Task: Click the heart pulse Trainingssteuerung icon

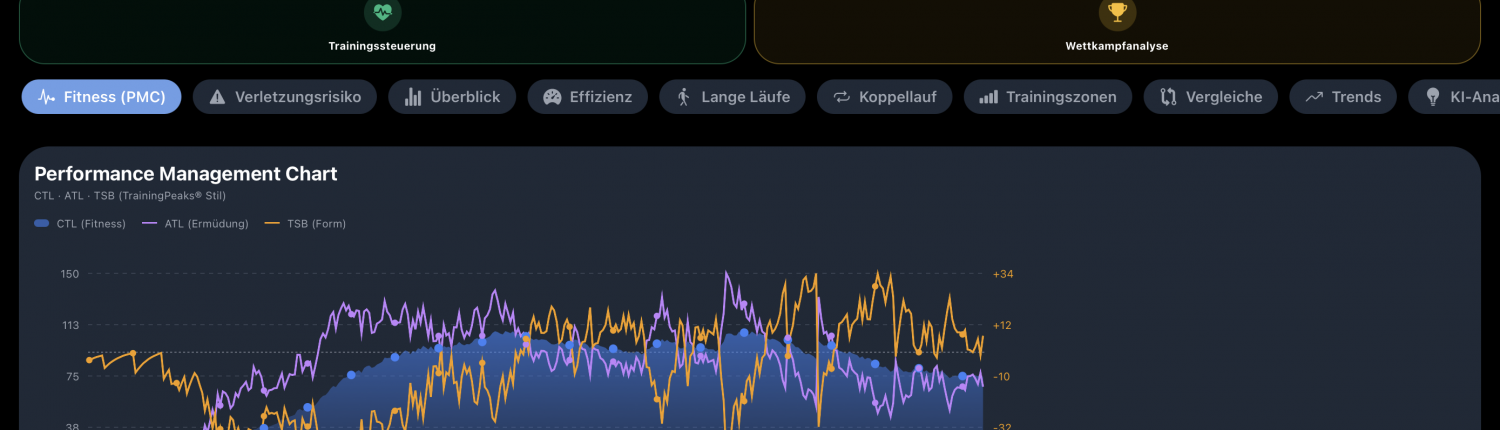Action: pos(382,13)
